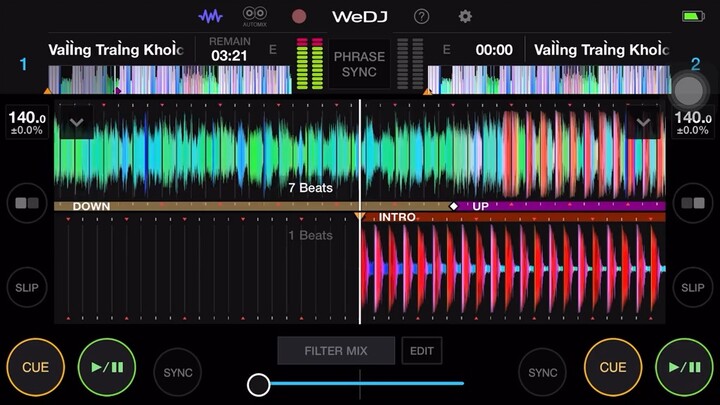Image resolution: width=720 pixels, height=405 pixels.
Task: Play or pause deck 2
Action: pos(684,367)
